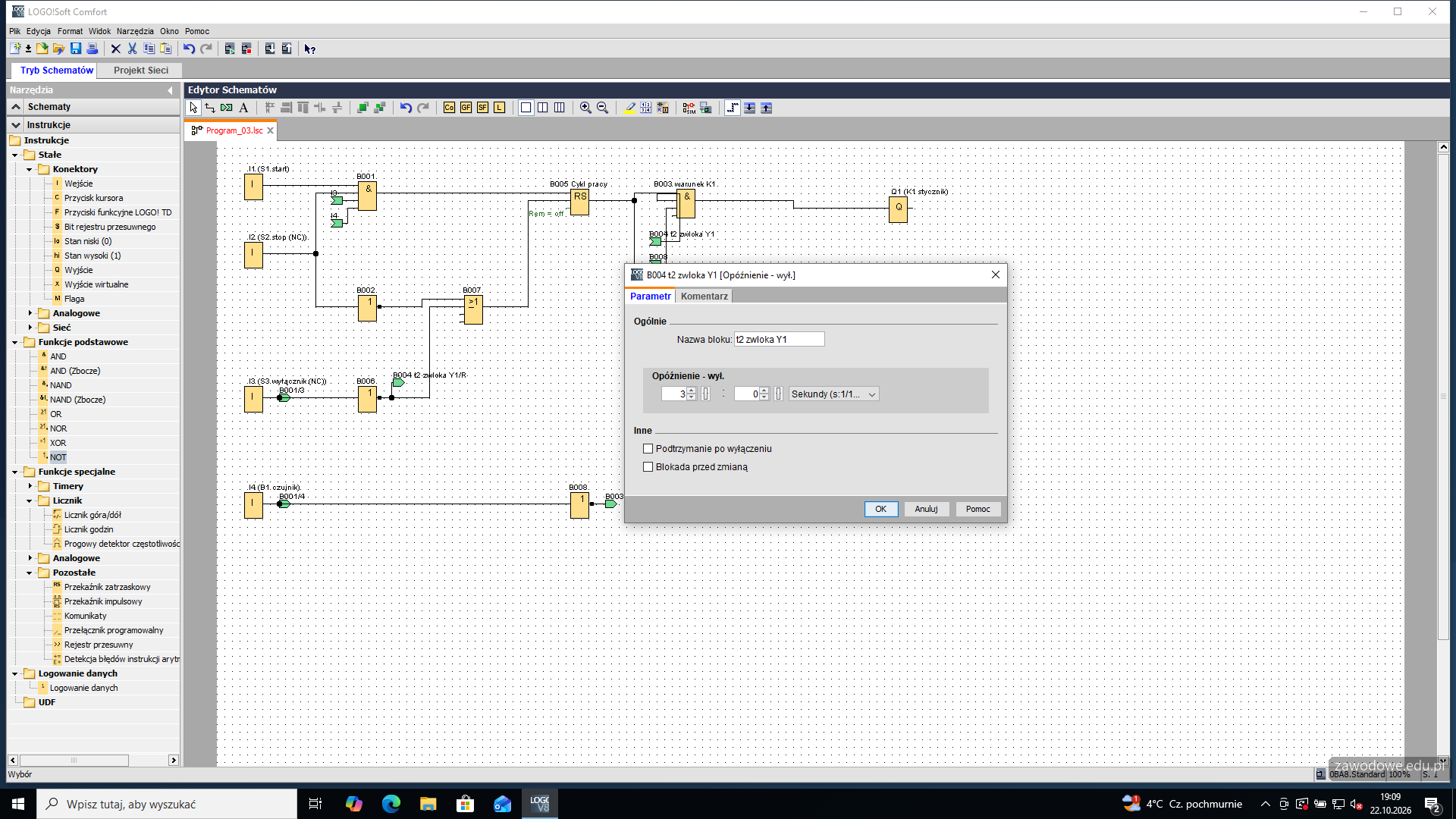The height and width of the screenshot is (819, 1456).
Task: Click the print icon in main toolbar
Action: tap(93, 49)
